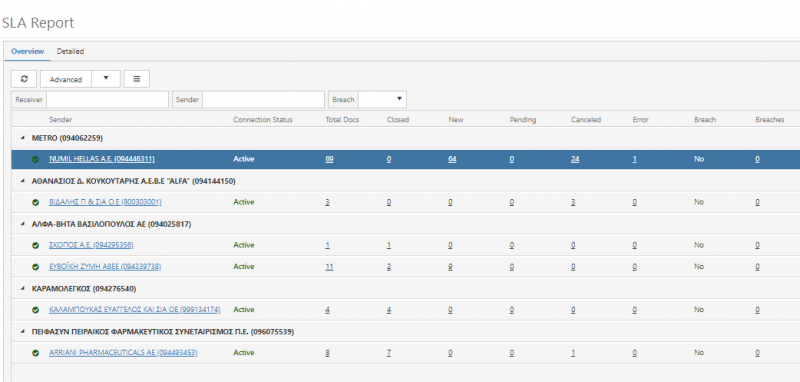Click the refresh icon button
Screen dimensions: 800x382
pos(24,79)
